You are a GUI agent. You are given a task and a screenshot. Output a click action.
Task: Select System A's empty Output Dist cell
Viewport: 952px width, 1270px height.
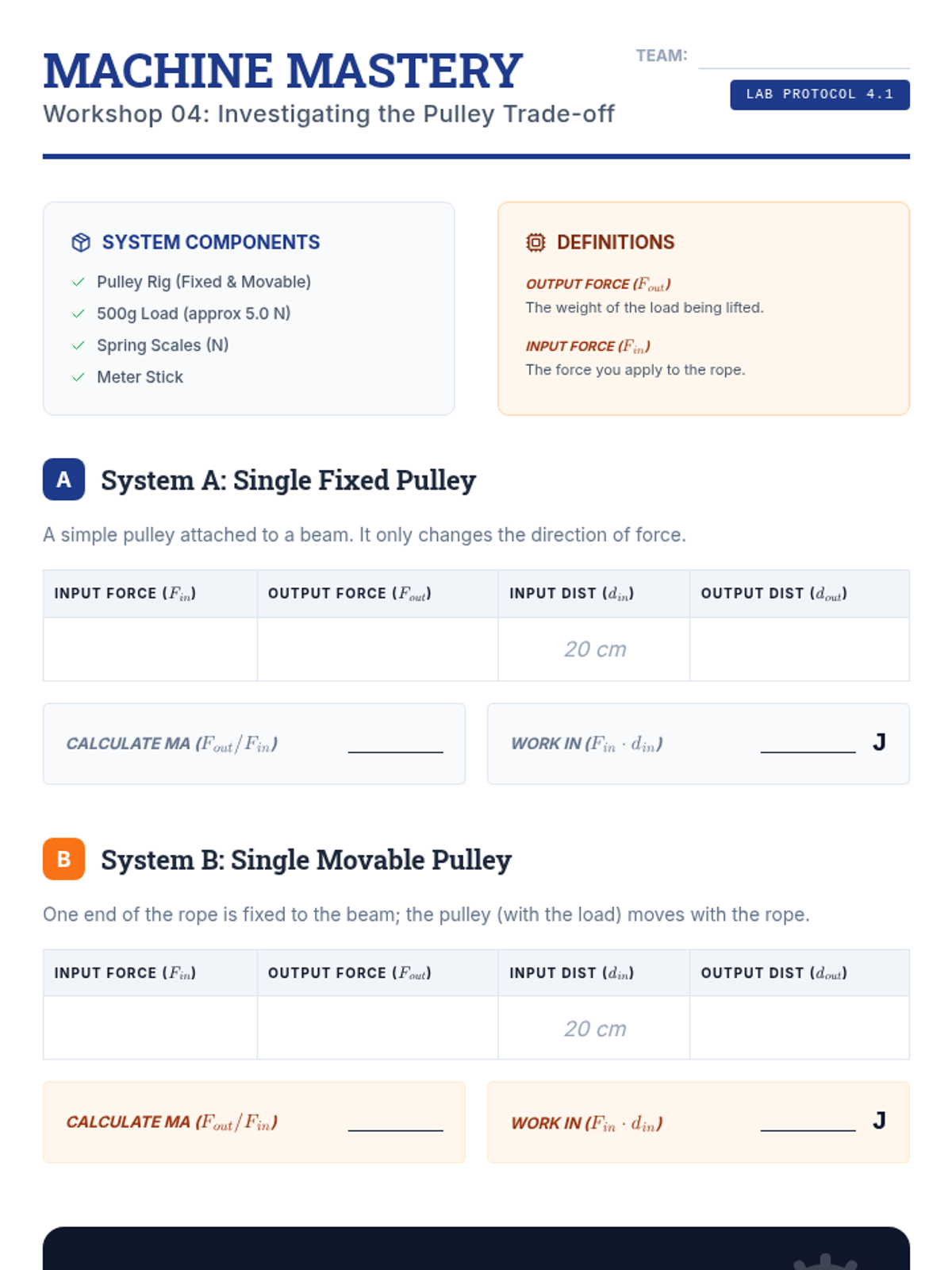[x=799, y=649]
